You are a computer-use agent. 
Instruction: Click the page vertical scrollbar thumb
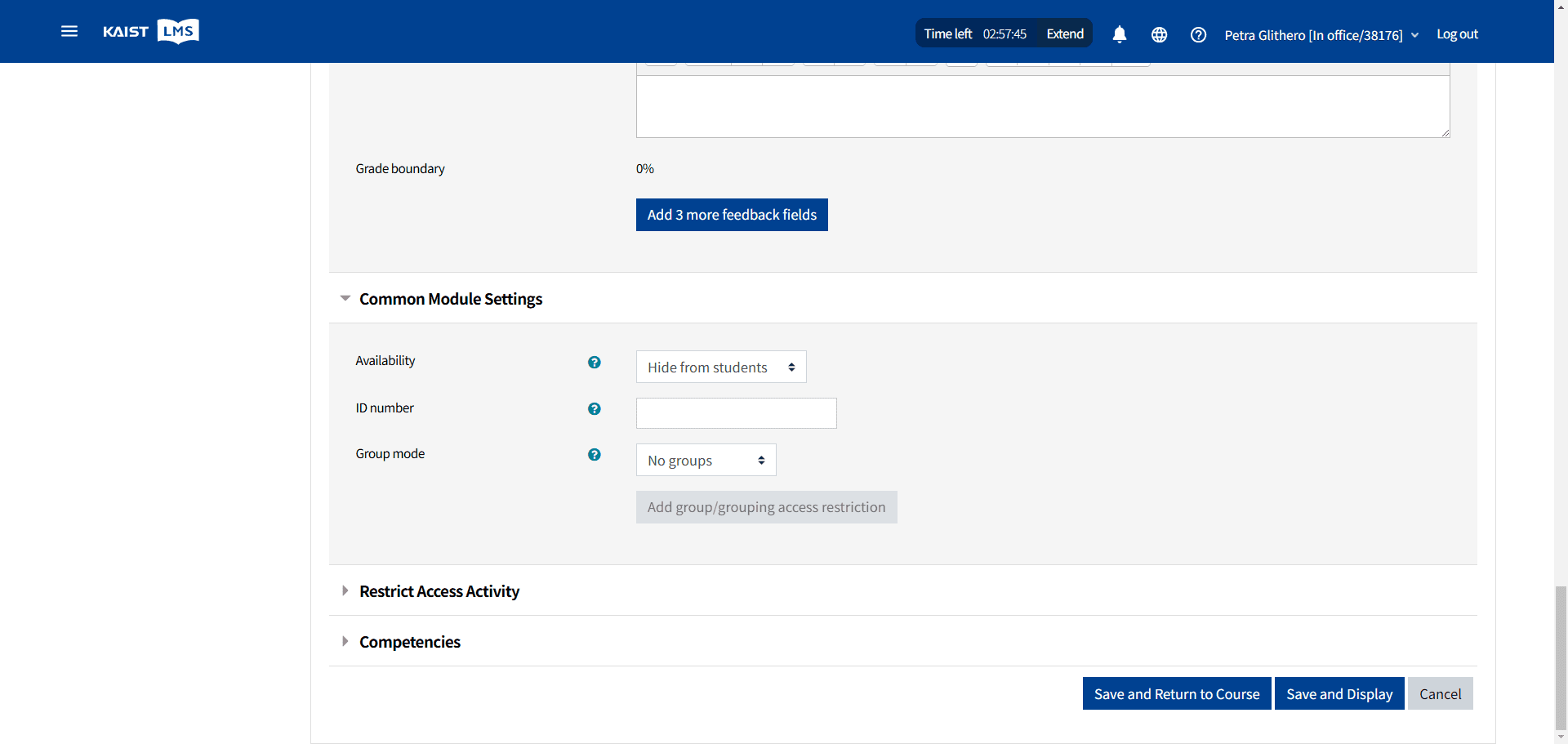click(1561, 657)
